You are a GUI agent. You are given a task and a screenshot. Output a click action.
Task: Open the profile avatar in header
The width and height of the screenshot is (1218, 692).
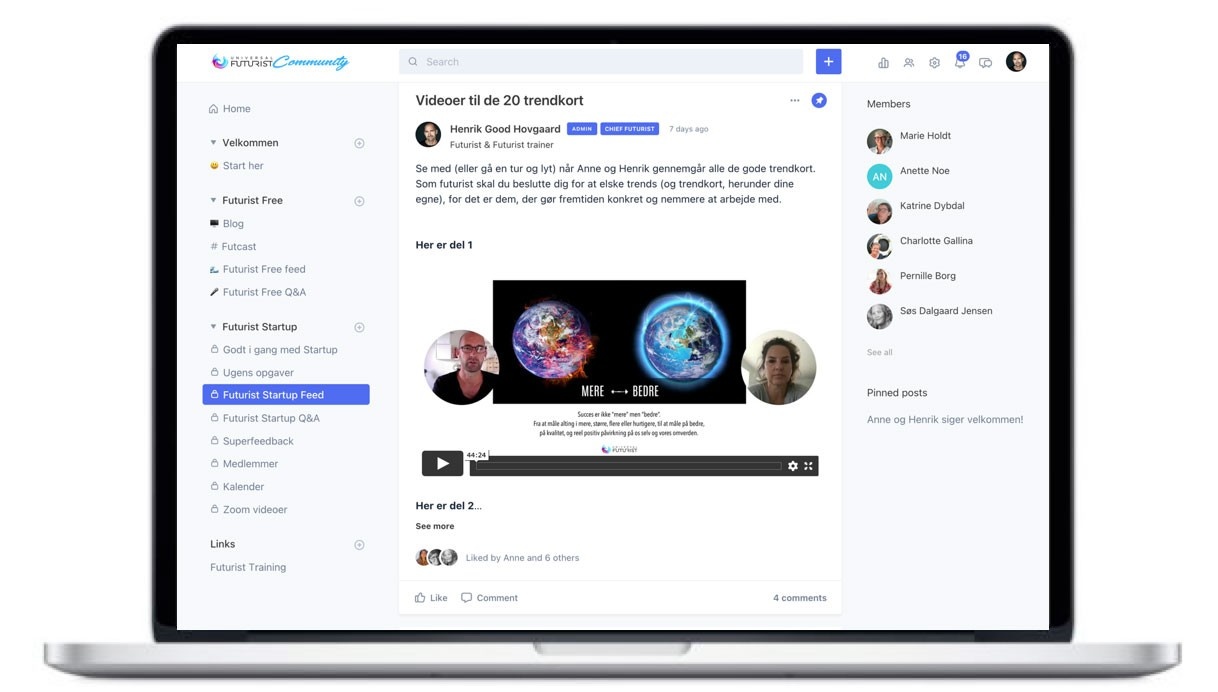tap(1016, 62)
